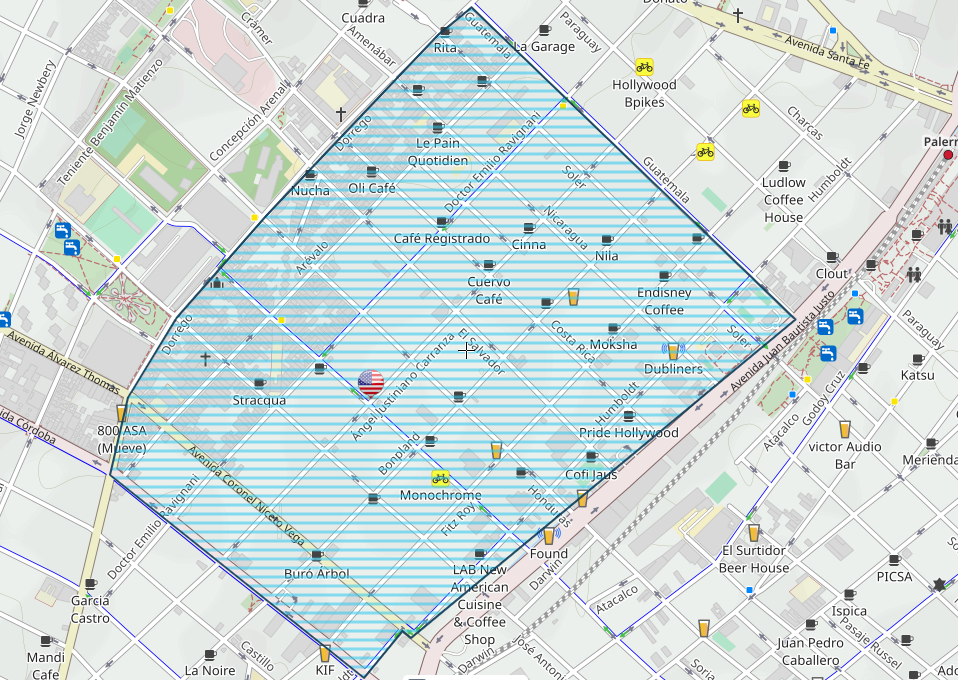Select the Monochrome bicycle shop icon
This screenshot has height=680, width=958.
click(x=440, y=478)
